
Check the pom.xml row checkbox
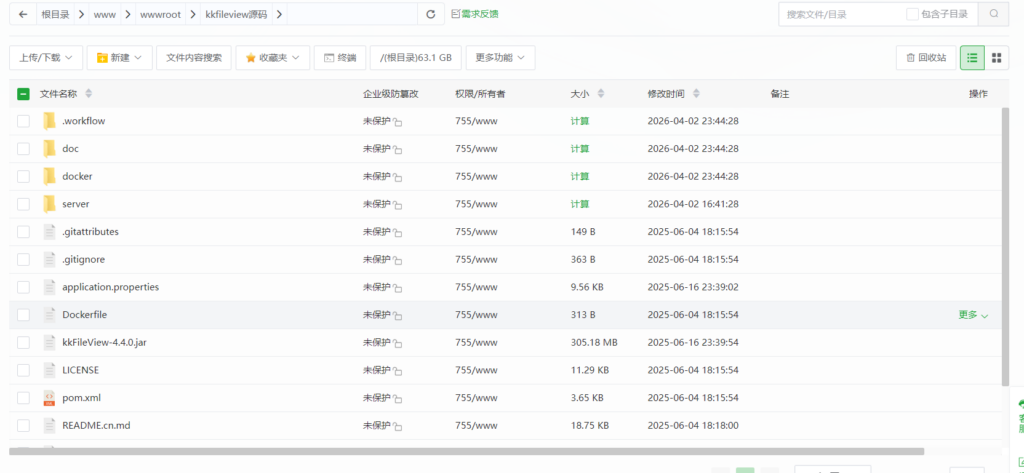[23, 398]
